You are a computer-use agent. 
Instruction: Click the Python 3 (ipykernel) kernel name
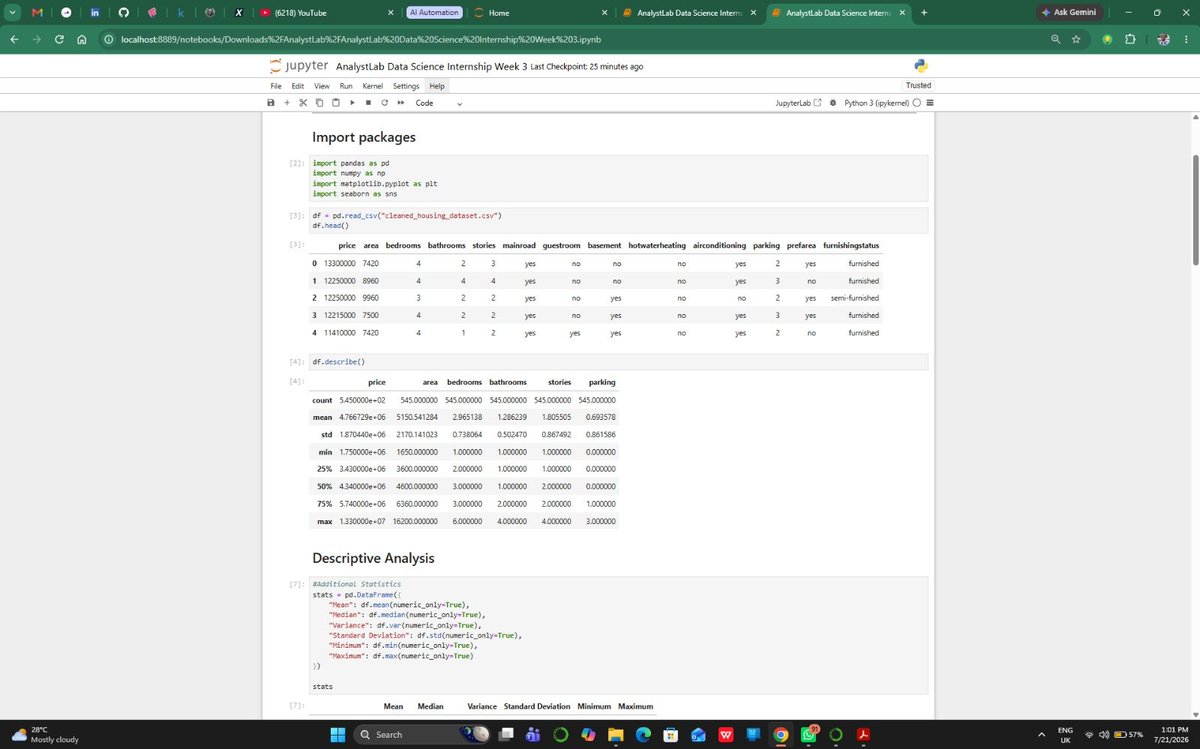pyautogui.click(x=875, y=103)
